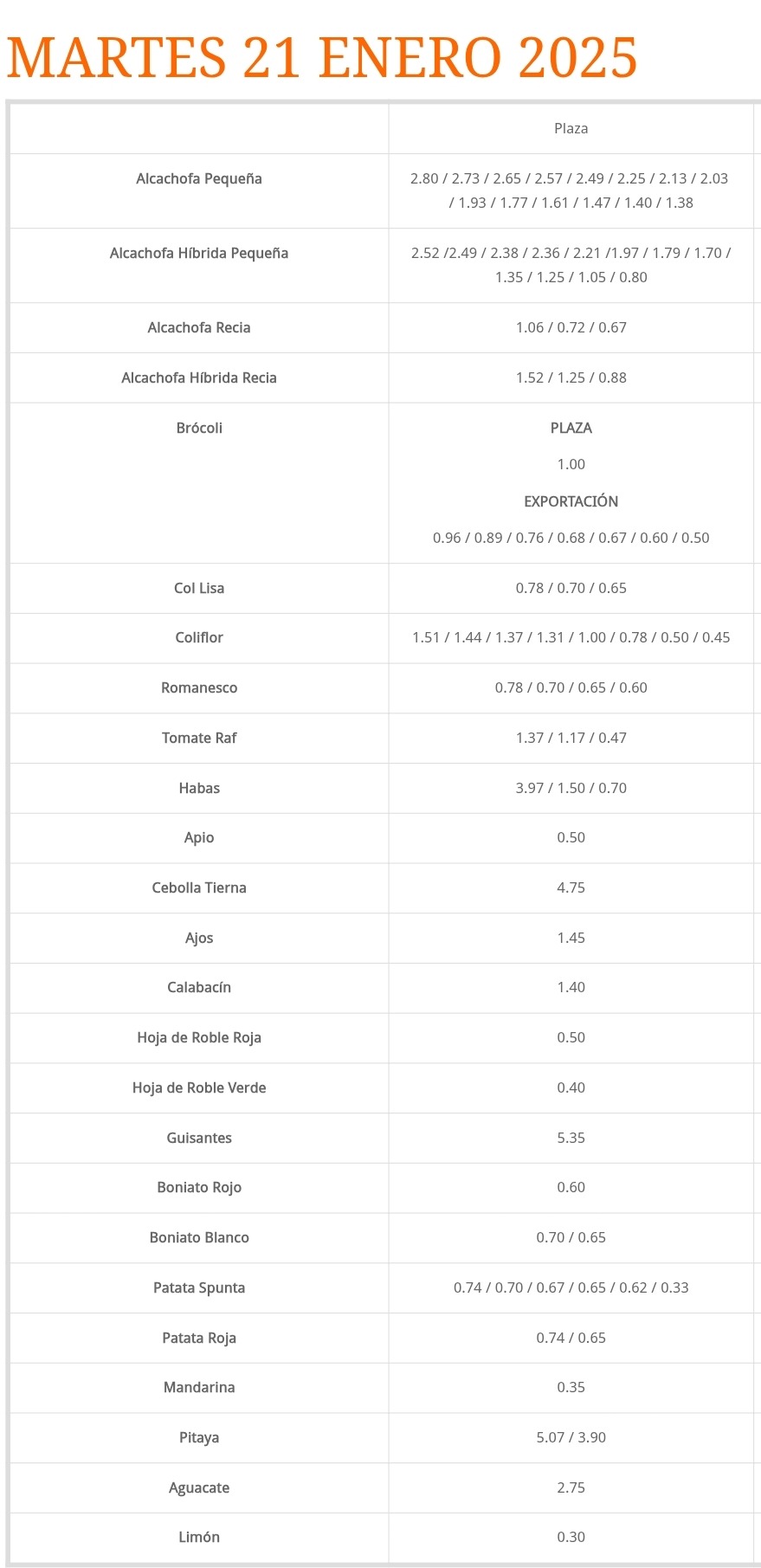Click the Pitaya price cell
The height and width of the screenshot is (1568, 761).
click(571, 1438)
